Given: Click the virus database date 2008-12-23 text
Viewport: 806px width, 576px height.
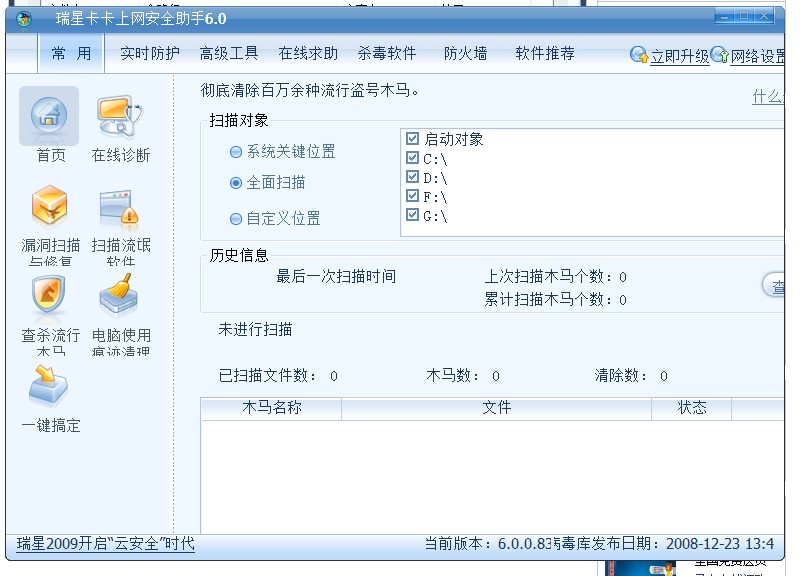Looking at the screenshot, I should [720, 544].
